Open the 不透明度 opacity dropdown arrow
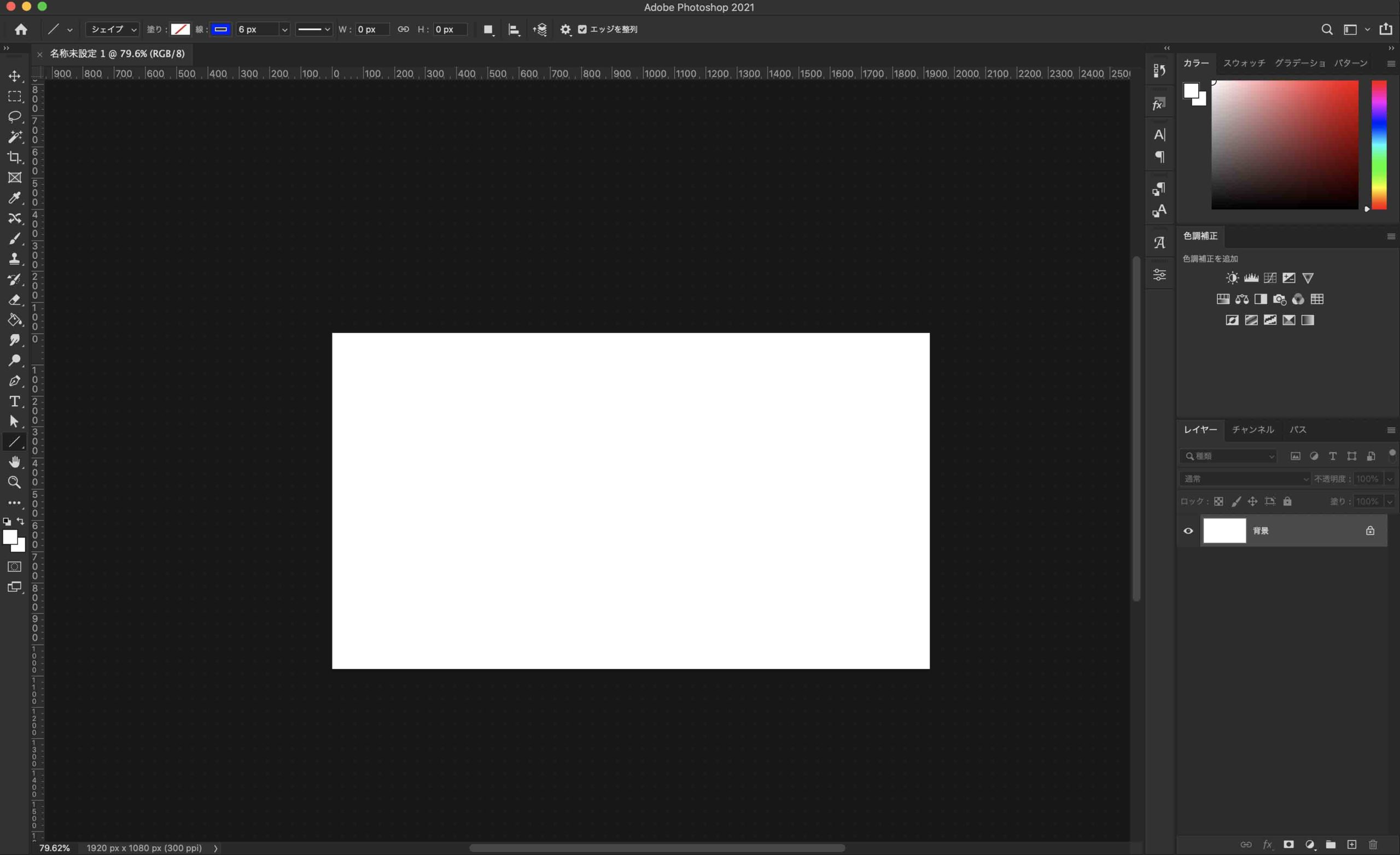 (1390, 479)
